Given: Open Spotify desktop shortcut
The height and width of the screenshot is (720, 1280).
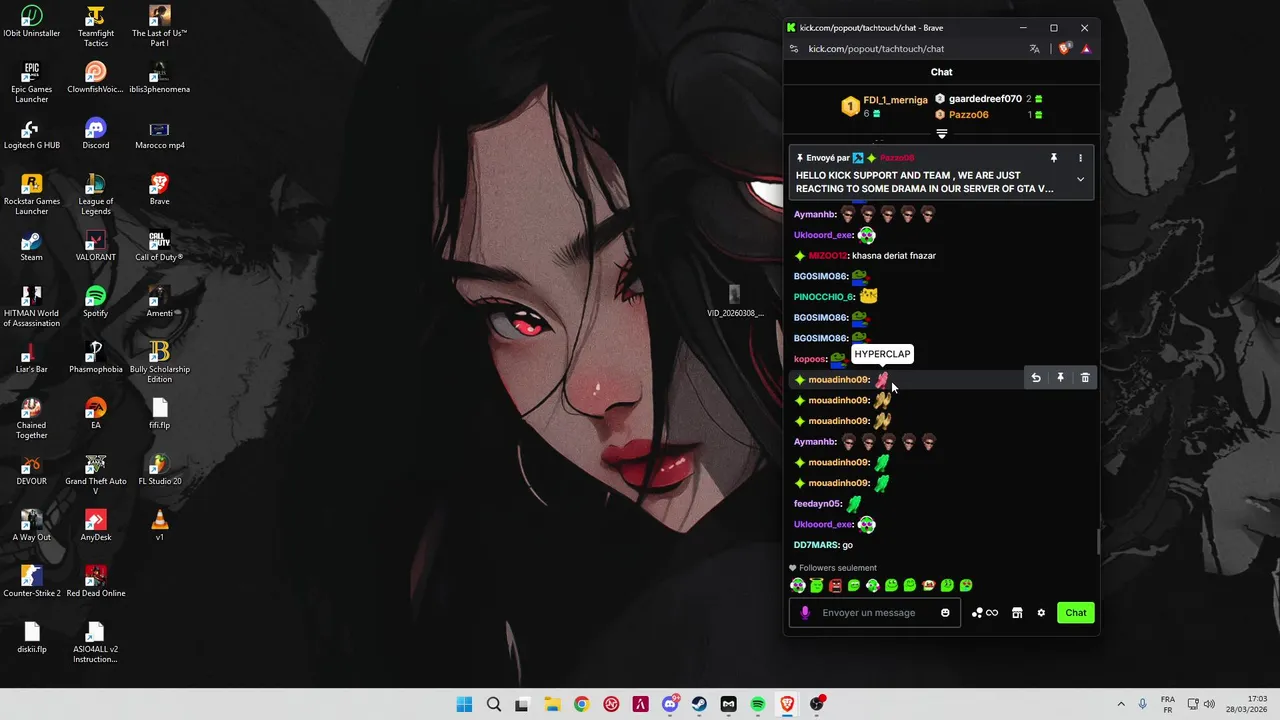Looking at the screenshot, I should click(96, 302).
